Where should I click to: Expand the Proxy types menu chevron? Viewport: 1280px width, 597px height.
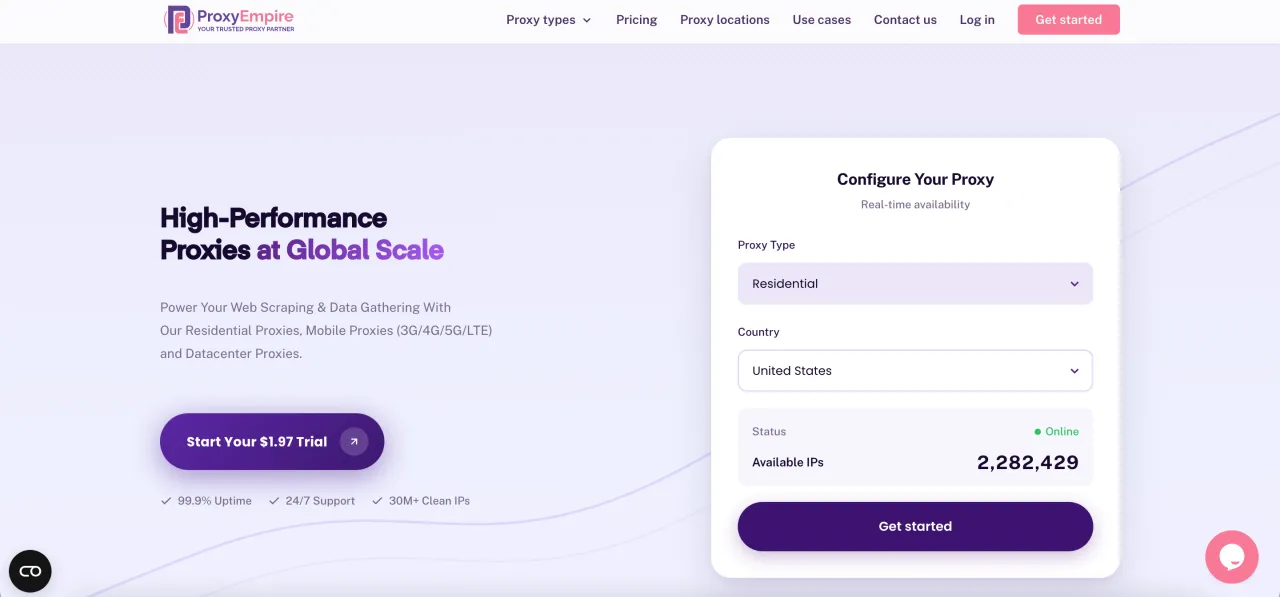[587, 20]
